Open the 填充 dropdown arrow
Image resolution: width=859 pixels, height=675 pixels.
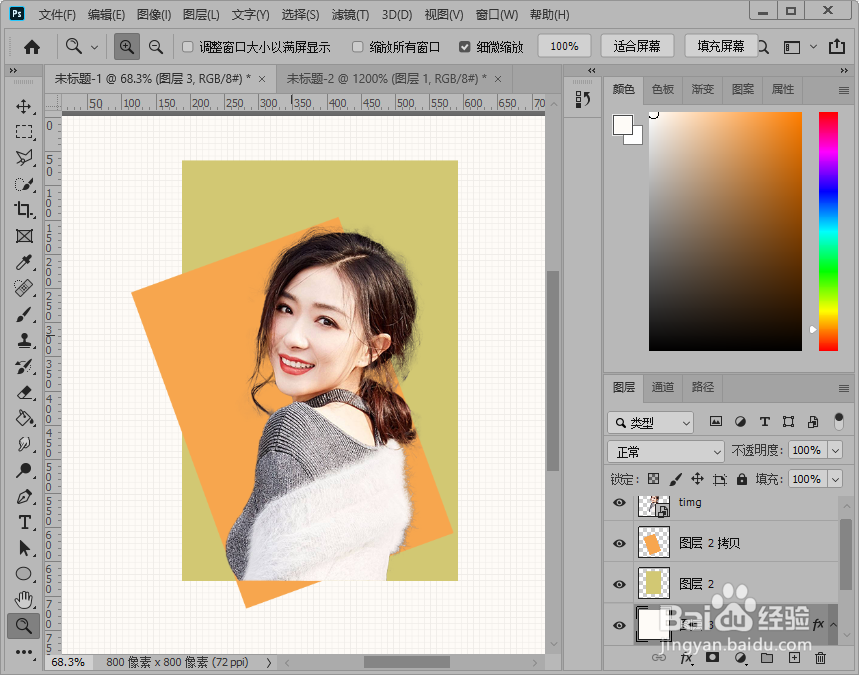pyautogui.click(x=835, y=479)
